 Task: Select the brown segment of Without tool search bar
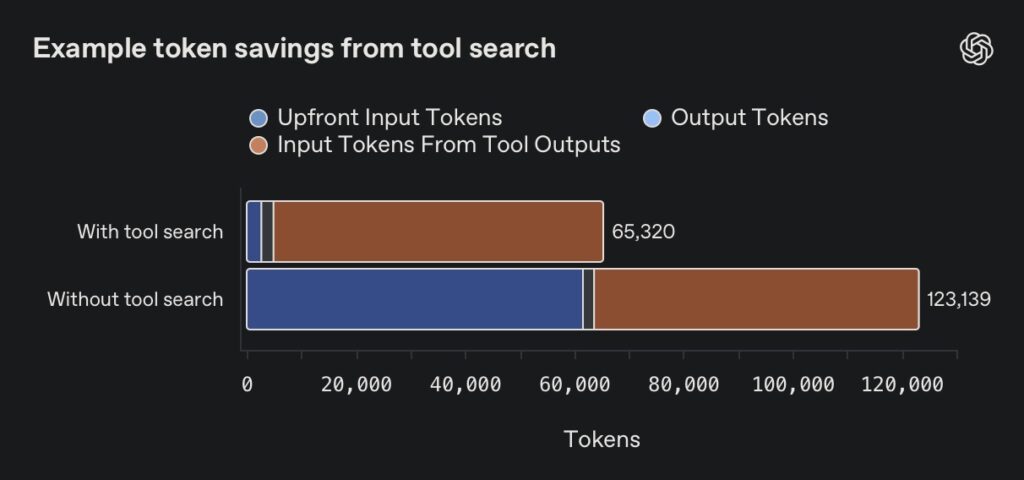coord(756,299)
